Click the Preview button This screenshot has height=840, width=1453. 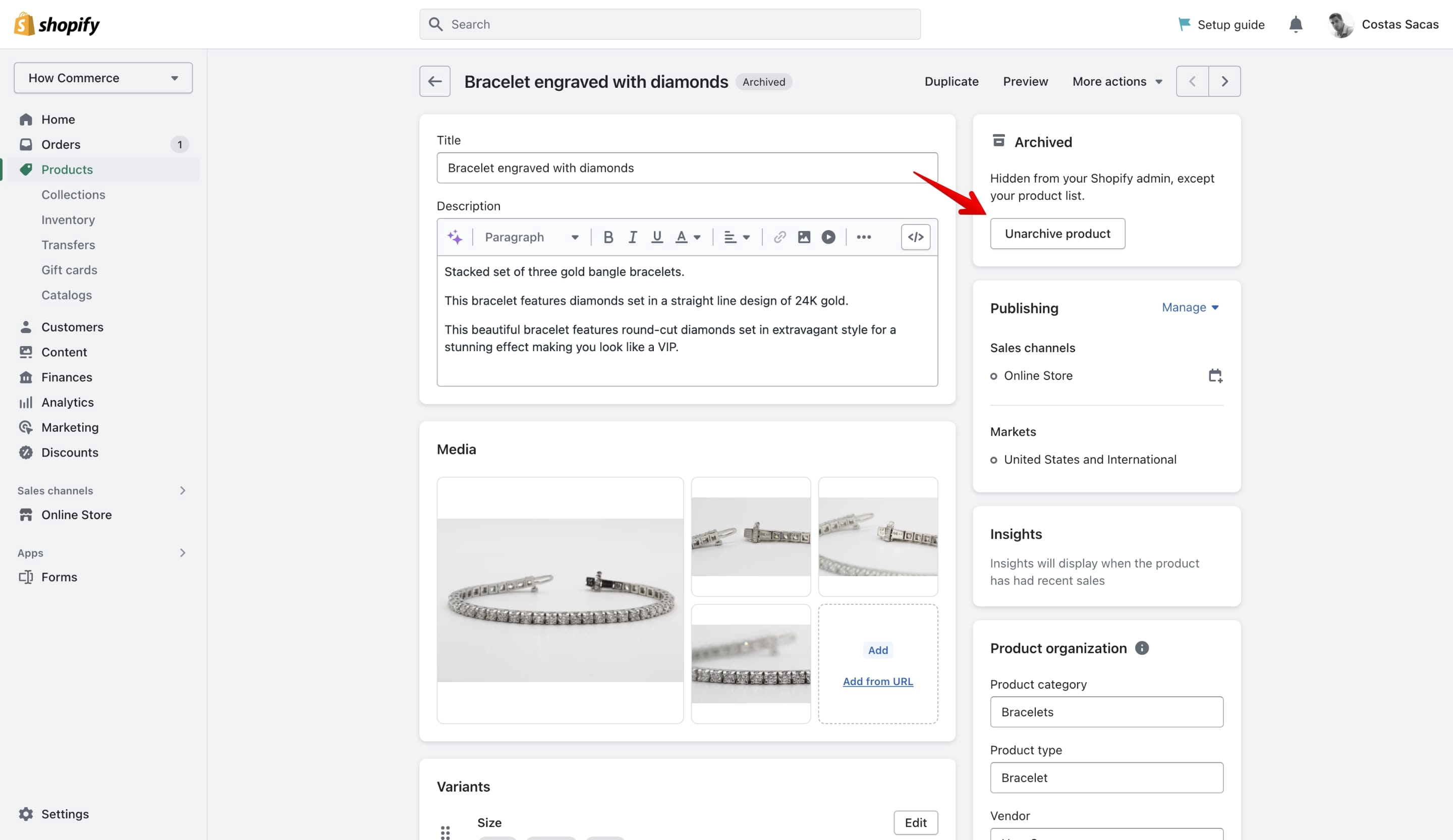(x=1025, y=81)
